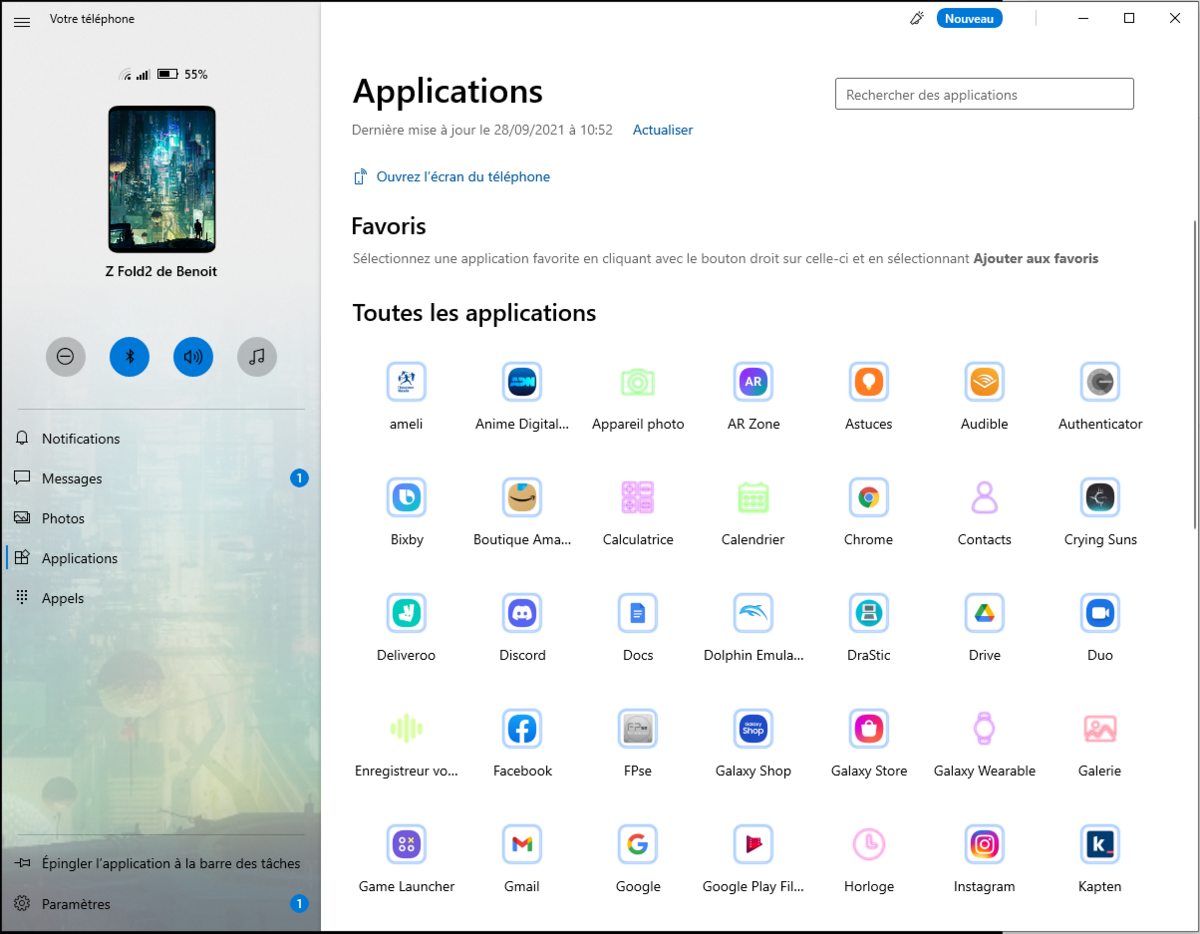Open the hamburger navigation menu

click(x=22, y=20)
